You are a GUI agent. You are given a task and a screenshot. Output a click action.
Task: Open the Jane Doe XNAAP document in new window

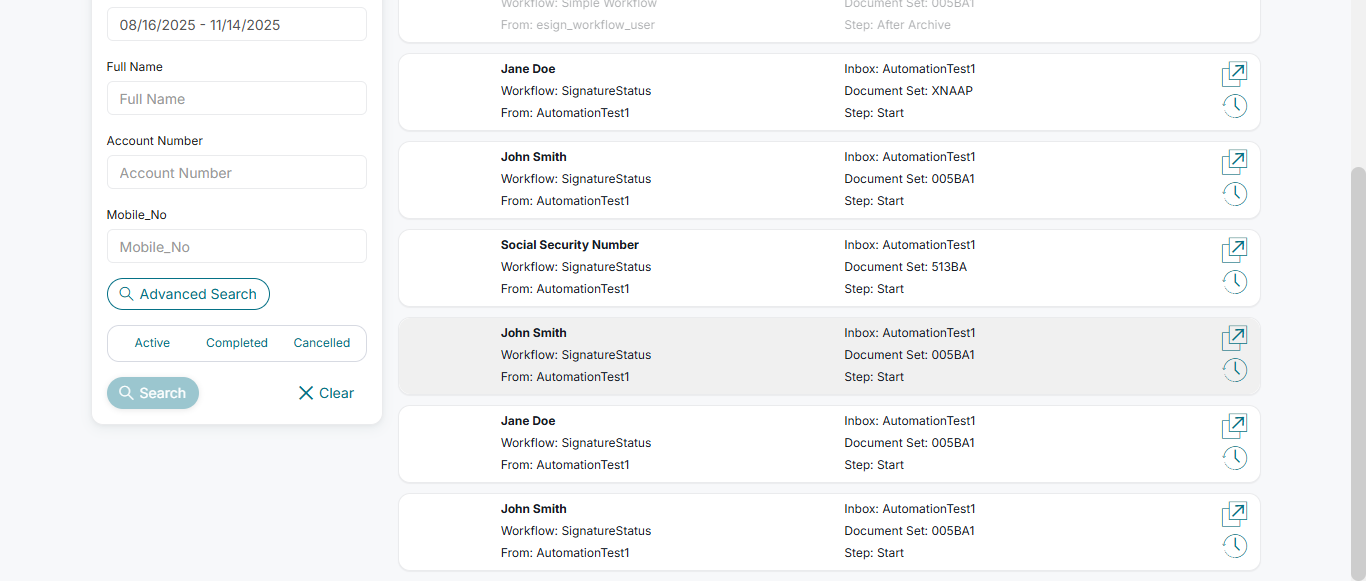tap(1234, 75)
